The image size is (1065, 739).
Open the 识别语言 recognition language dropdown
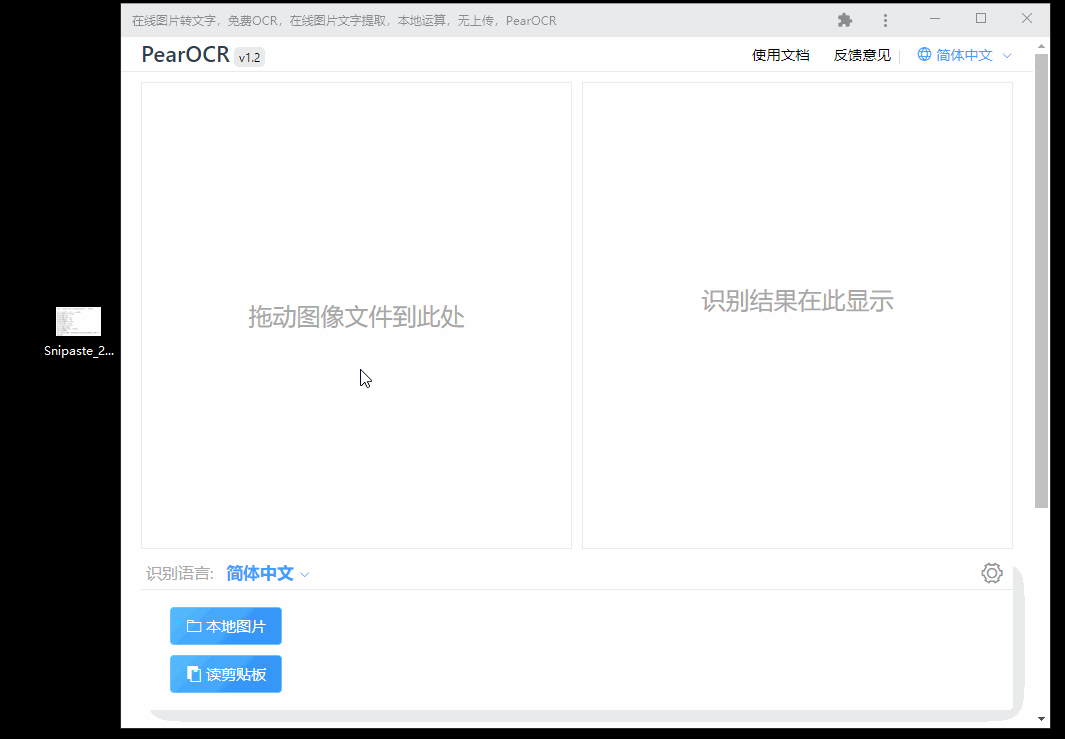(258, 573)
